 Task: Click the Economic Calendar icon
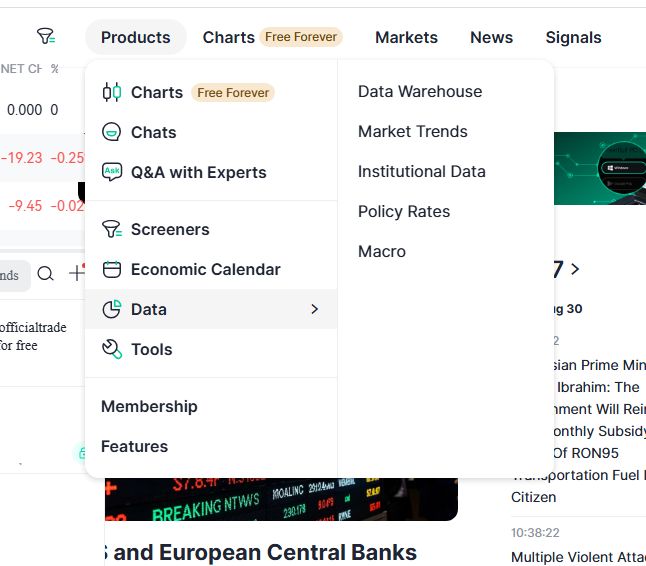[x=112, y=269]
